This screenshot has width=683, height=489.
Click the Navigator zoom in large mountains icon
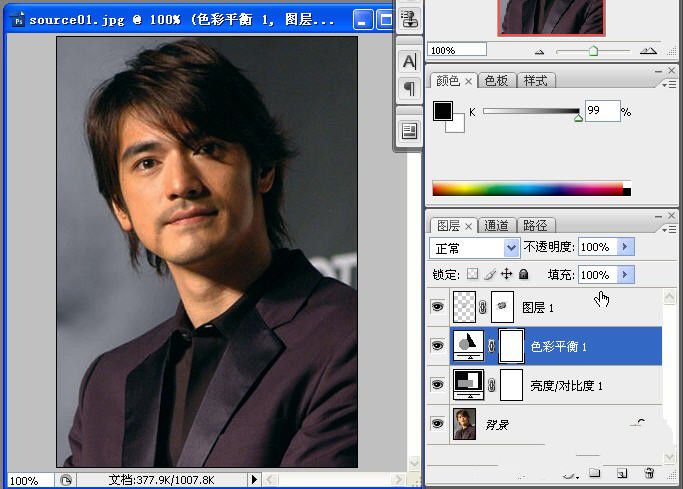pos(648,51)
